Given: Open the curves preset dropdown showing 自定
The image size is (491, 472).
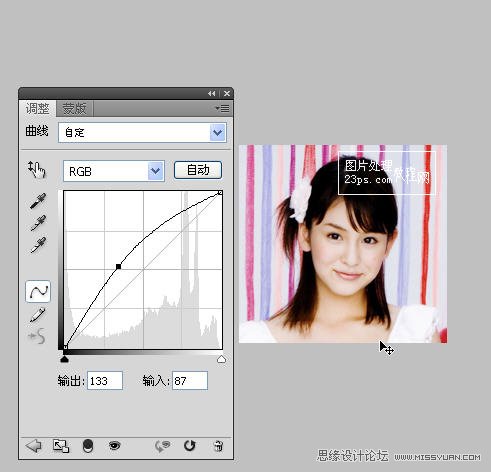Looking at the screenshot, I should tap(142, 133).
